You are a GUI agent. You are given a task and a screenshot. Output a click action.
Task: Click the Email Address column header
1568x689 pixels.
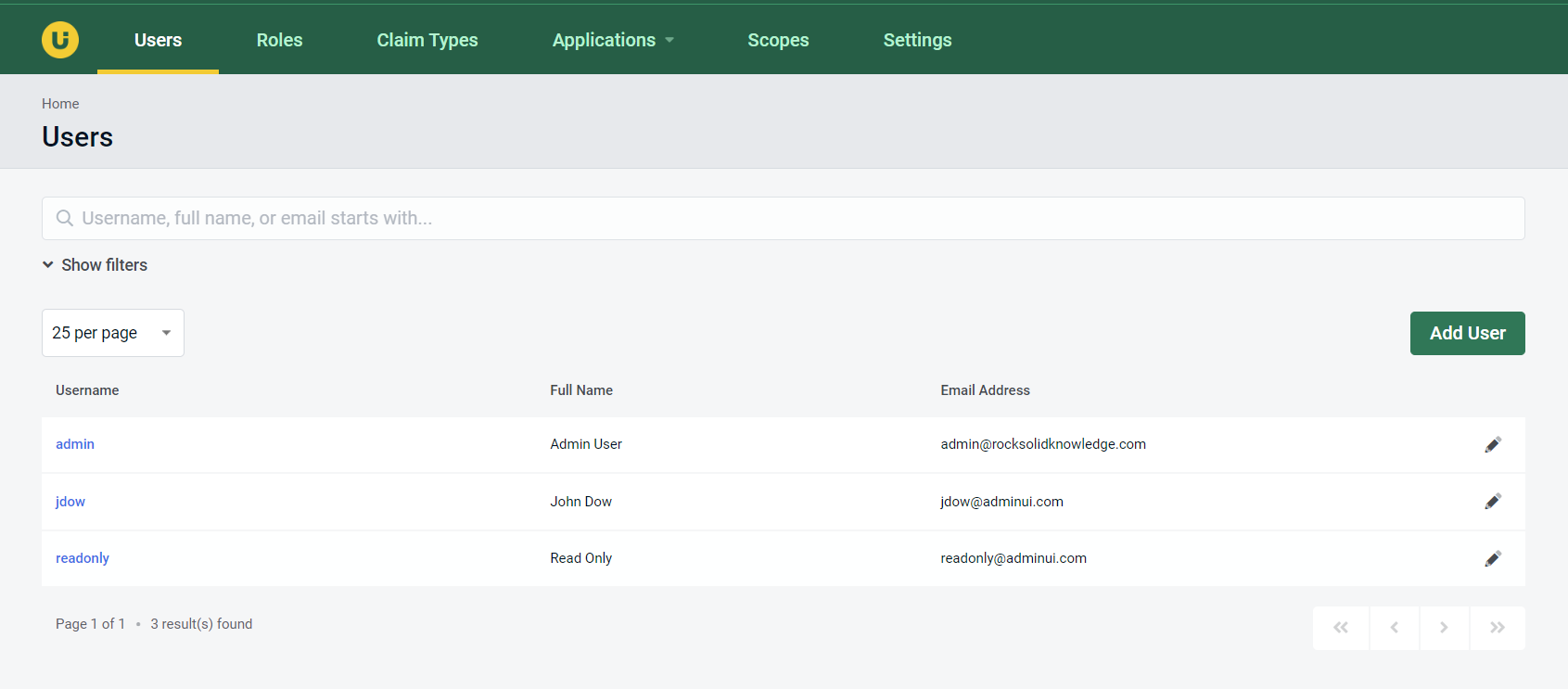pos(985,390)
